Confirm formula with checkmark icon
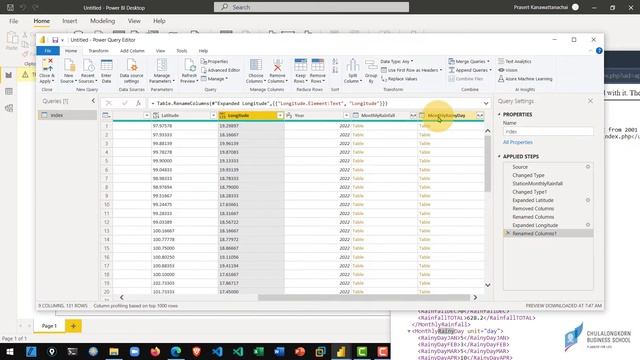640x360 pixels. [124, 103]
